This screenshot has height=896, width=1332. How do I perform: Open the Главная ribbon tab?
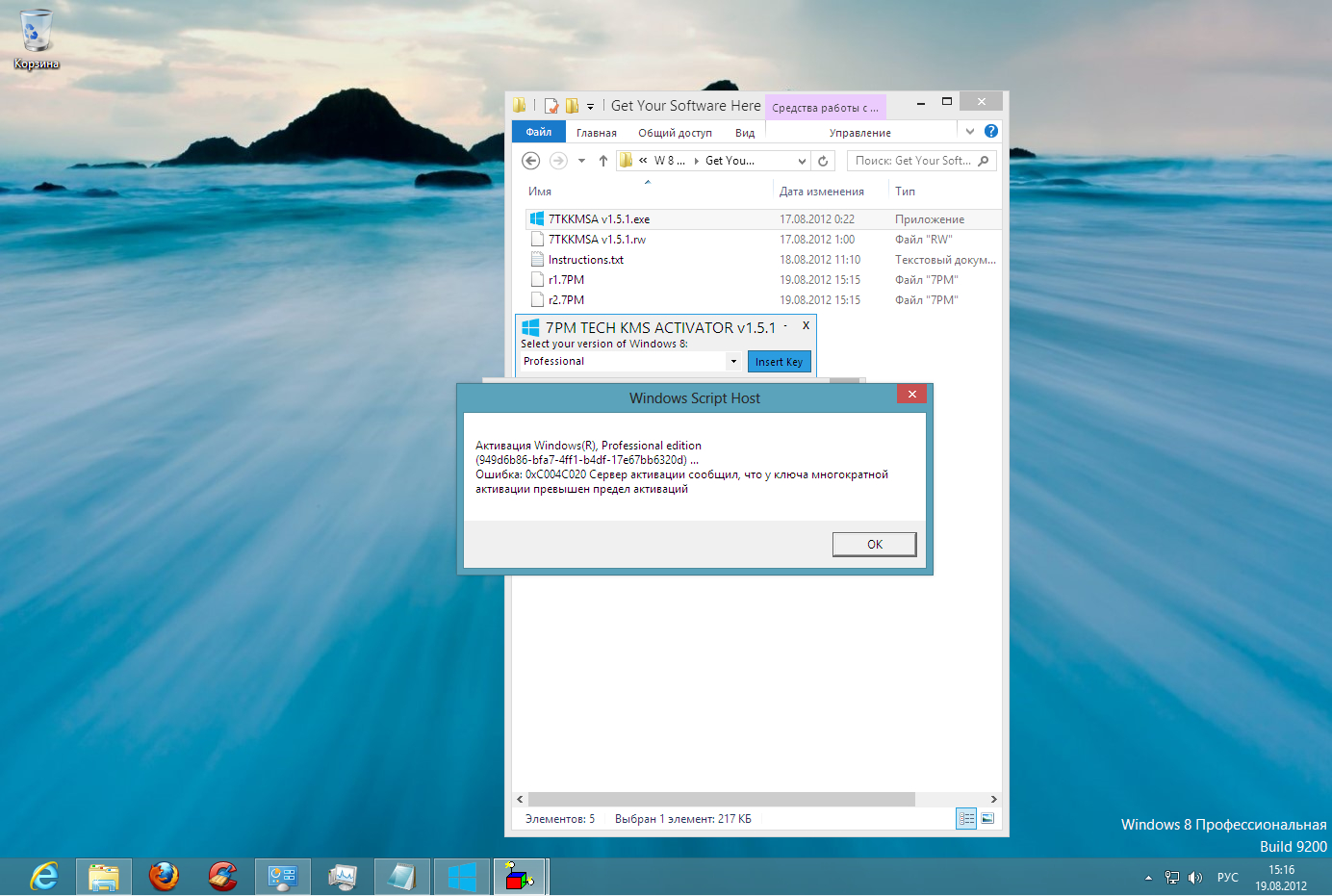[597, 133]
